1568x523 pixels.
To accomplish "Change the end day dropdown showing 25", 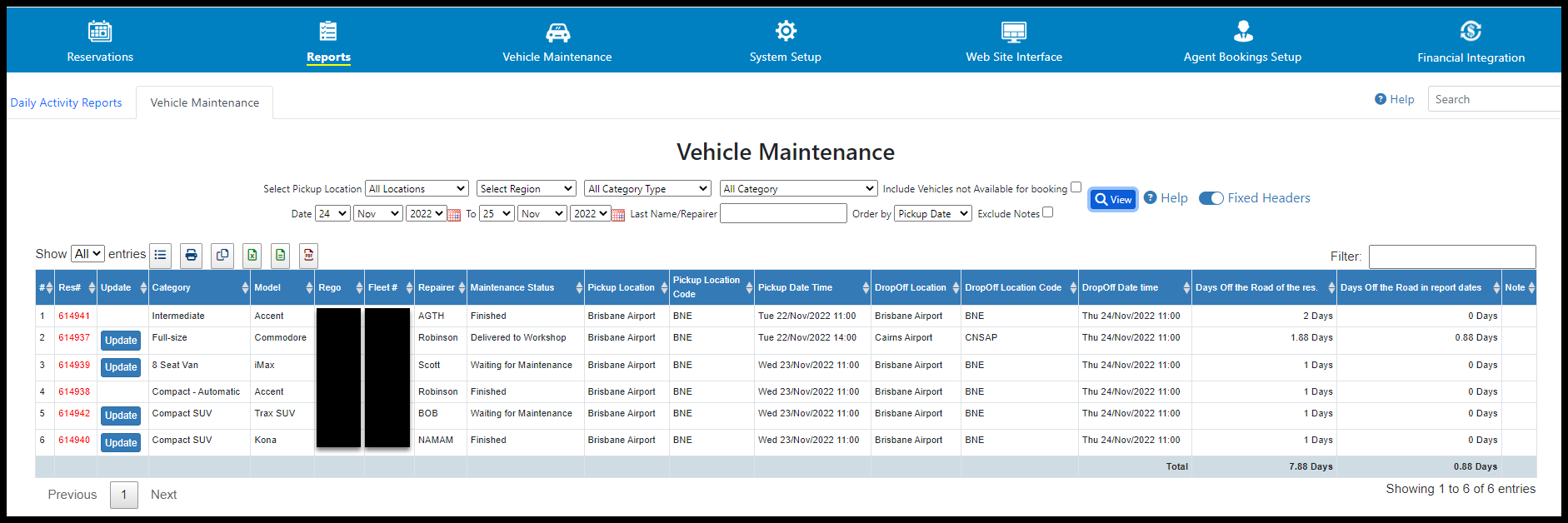I will coord(497,214).
